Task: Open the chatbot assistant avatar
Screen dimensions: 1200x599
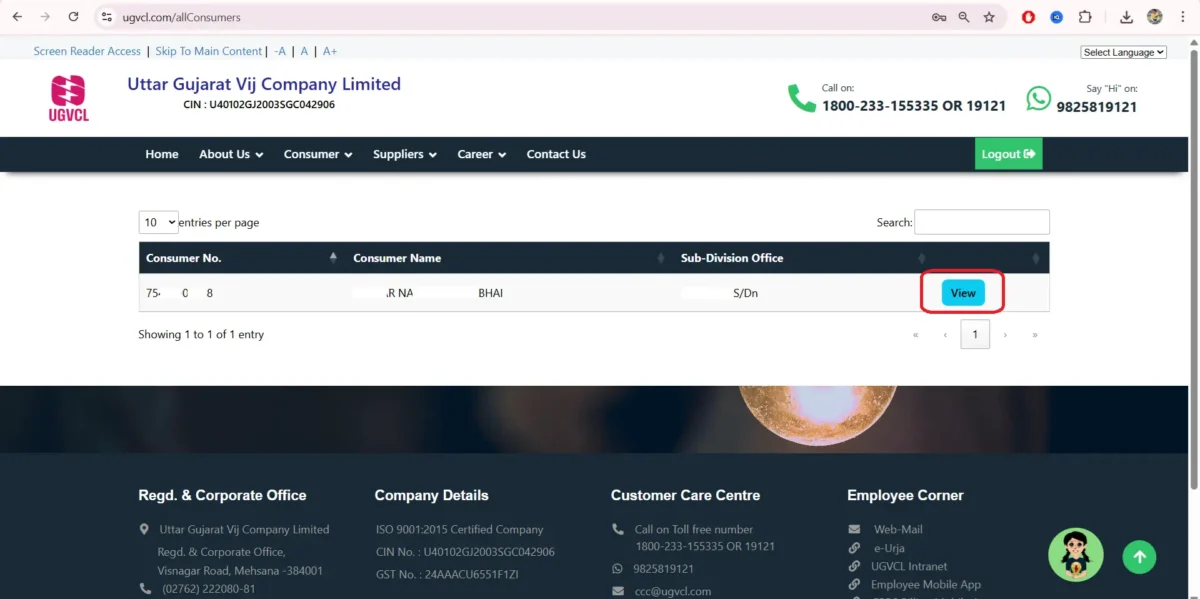Action: point(1075,554)
